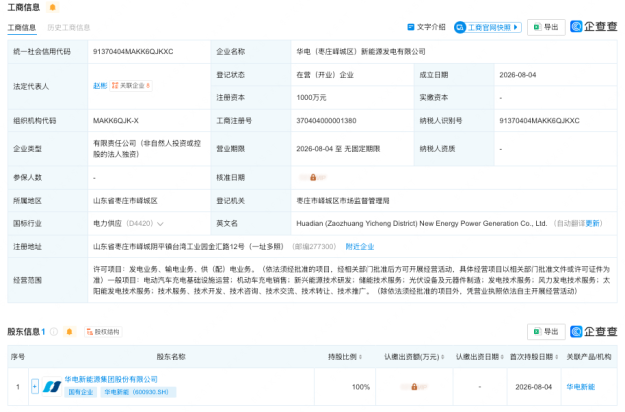This screenshot has height=412, width=625.
Task: Click the bell alert icon beside 工商信息 heading
Action: (52, 7)
